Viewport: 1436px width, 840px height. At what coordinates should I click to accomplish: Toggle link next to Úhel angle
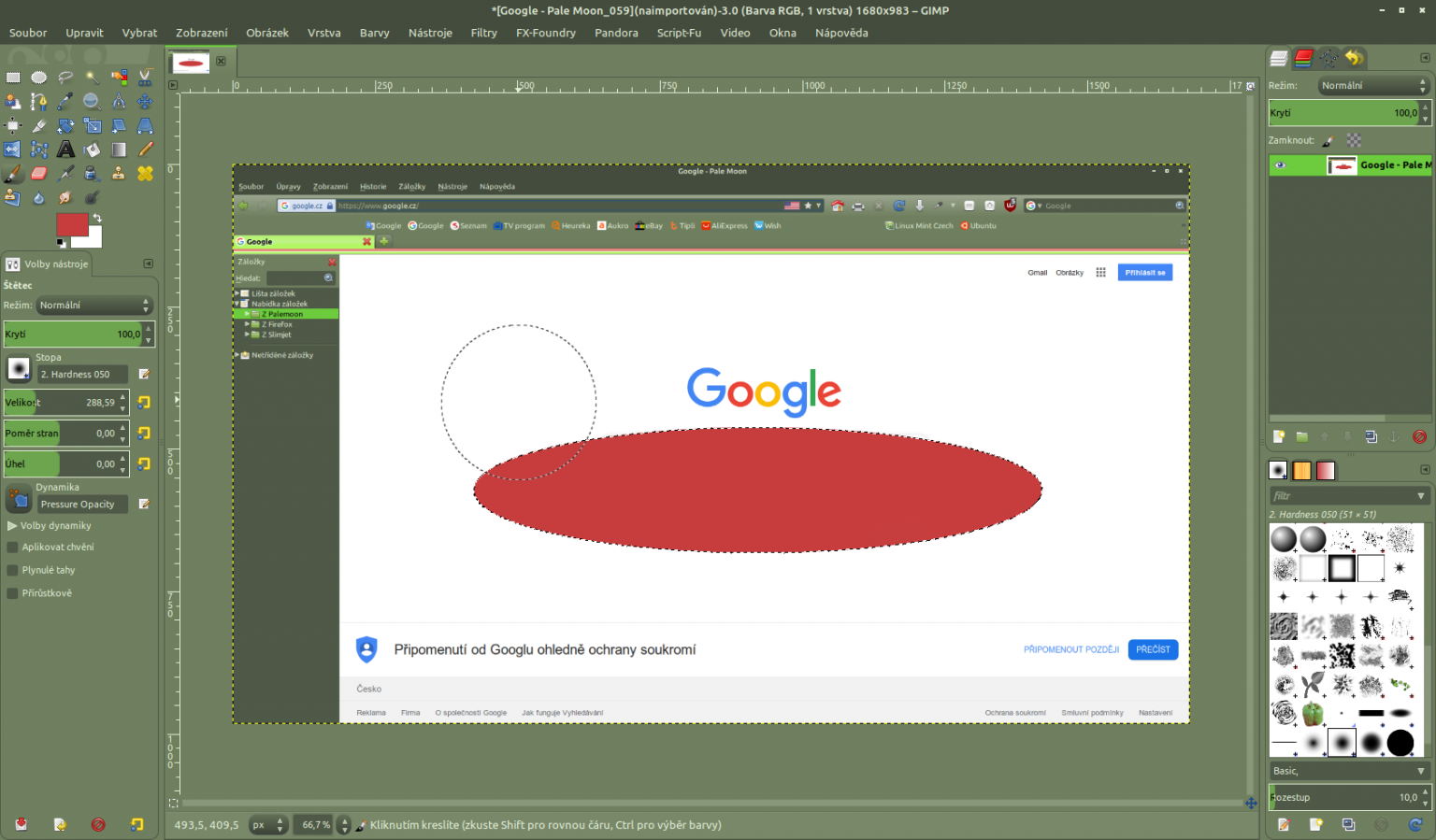tap(144, 463)
